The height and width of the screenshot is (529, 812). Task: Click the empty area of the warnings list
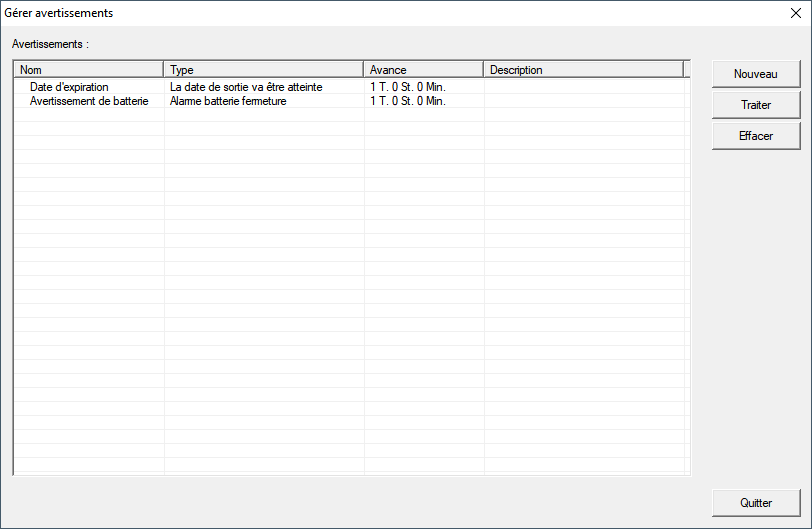coord(350,300)
